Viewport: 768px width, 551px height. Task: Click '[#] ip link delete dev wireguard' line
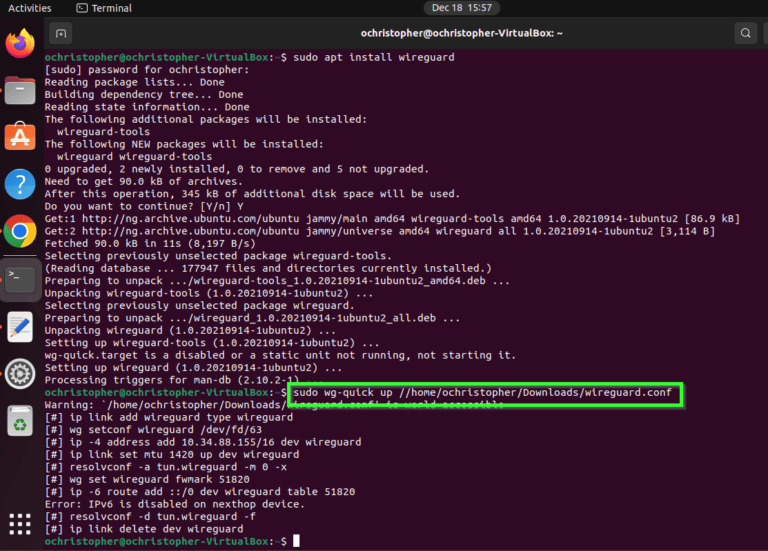point(144,529)
